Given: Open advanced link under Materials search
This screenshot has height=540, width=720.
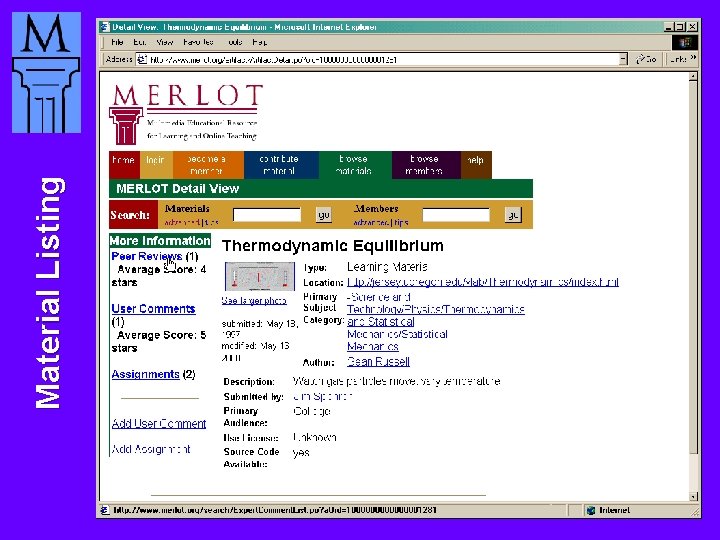Looking at the screenshot, I should 182,223.
